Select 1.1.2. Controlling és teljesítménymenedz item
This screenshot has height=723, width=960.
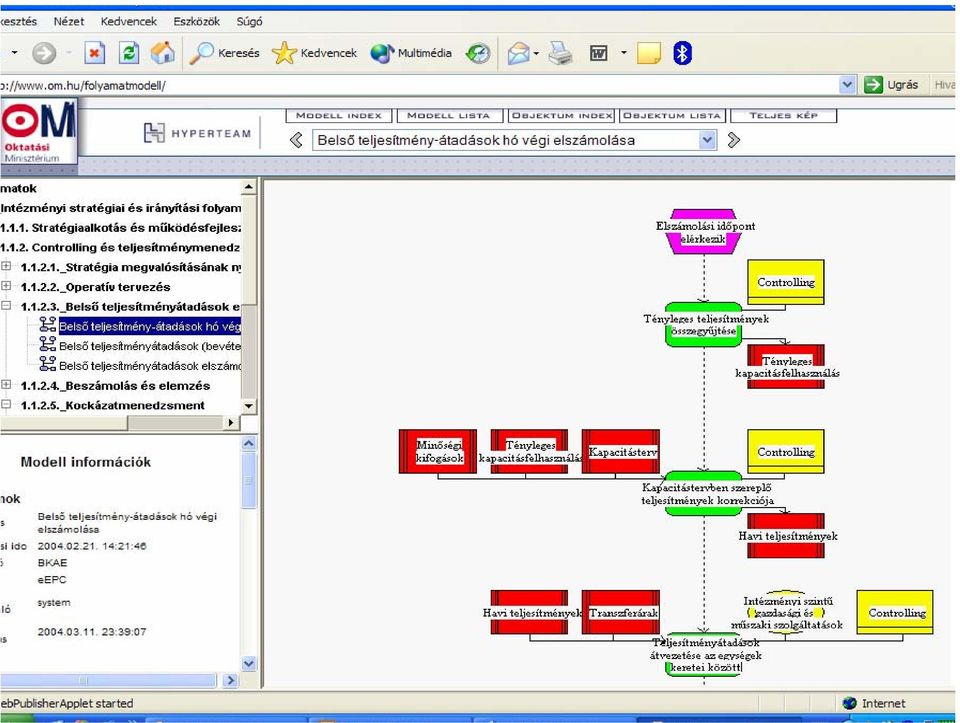(x=121, y=247)
